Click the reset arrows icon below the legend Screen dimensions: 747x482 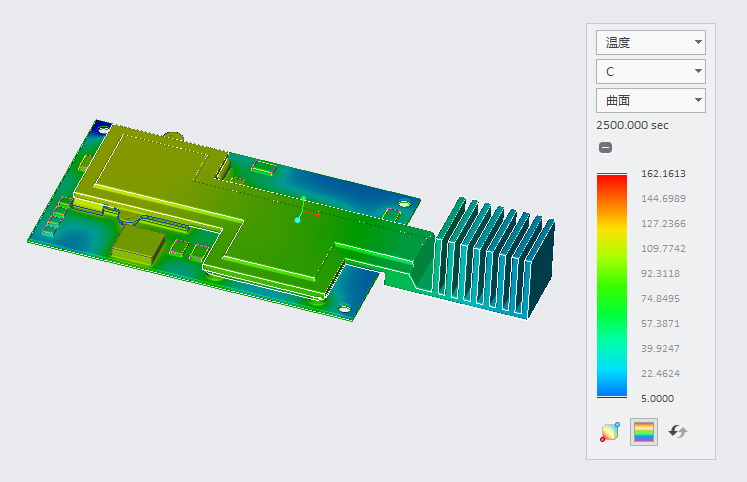click(x=678, y=432)
